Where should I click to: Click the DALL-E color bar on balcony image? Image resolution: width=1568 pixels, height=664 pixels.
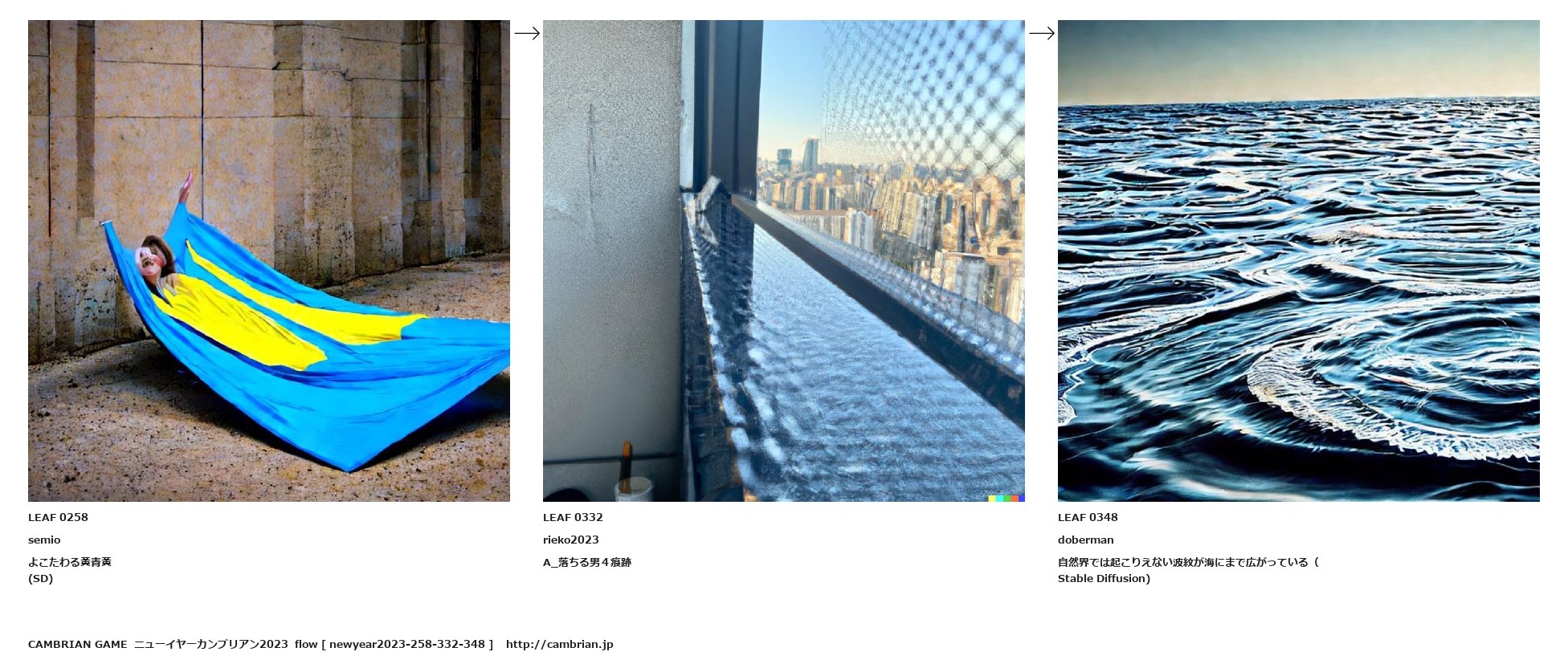click(1007, 498)
